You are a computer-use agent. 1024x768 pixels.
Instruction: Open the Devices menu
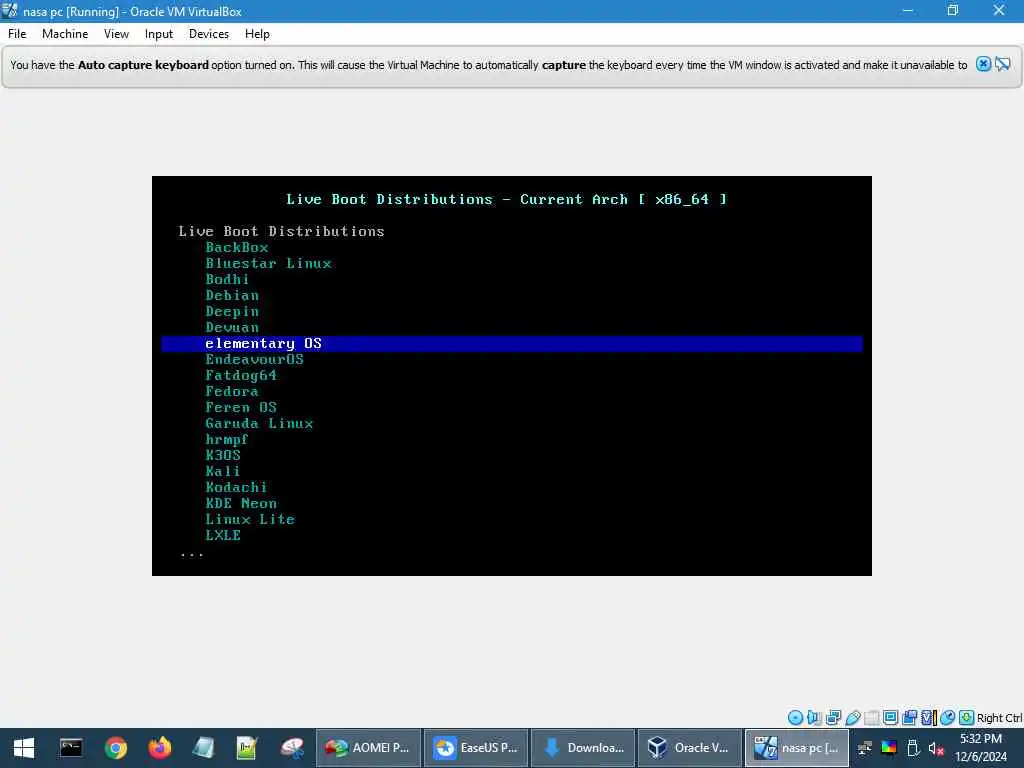[209, 34]
